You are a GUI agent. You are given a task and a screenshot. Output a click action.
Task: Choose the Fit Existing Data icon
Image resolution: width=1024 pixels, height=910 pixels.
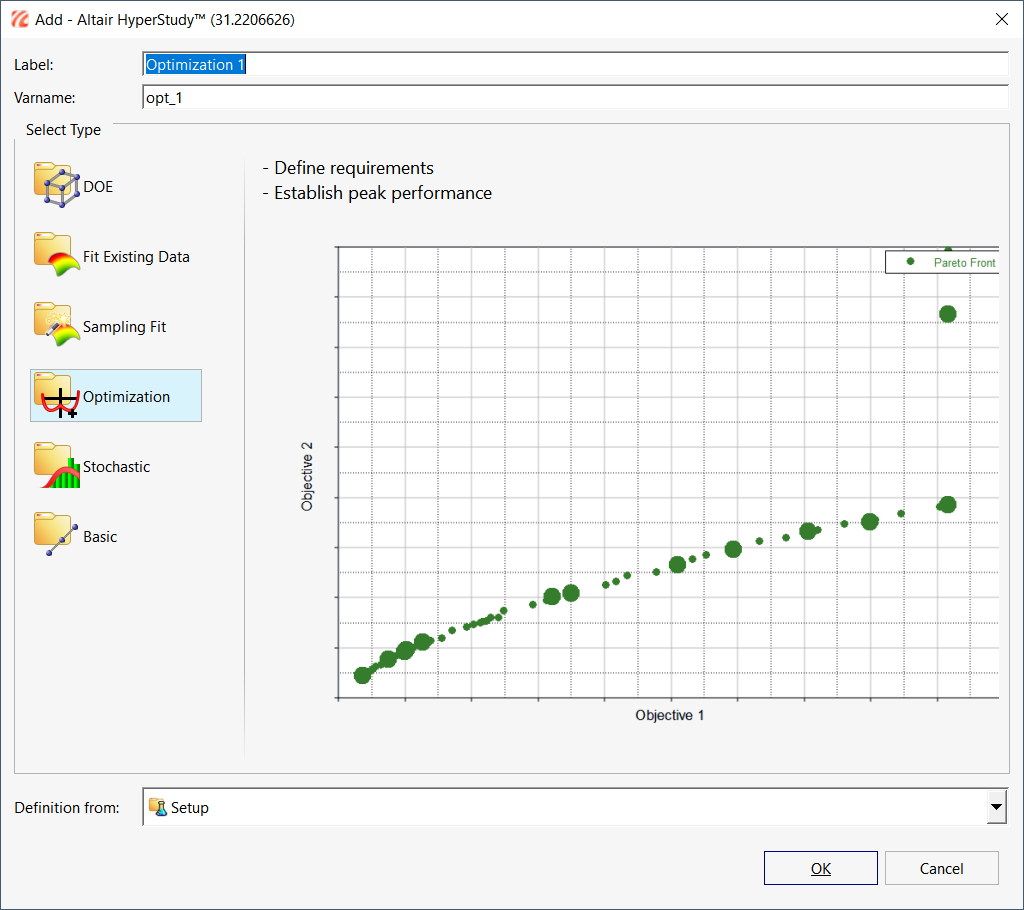(57, 256)
